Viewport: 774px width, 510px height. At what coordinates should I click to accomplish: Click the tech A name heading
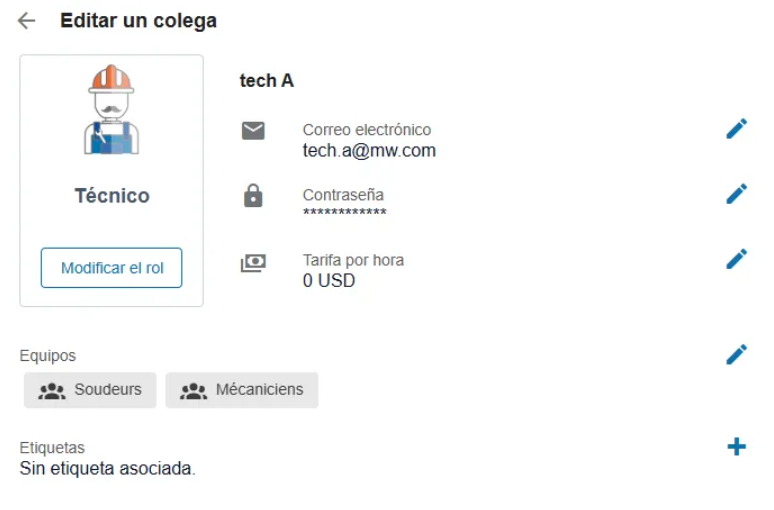267,81
